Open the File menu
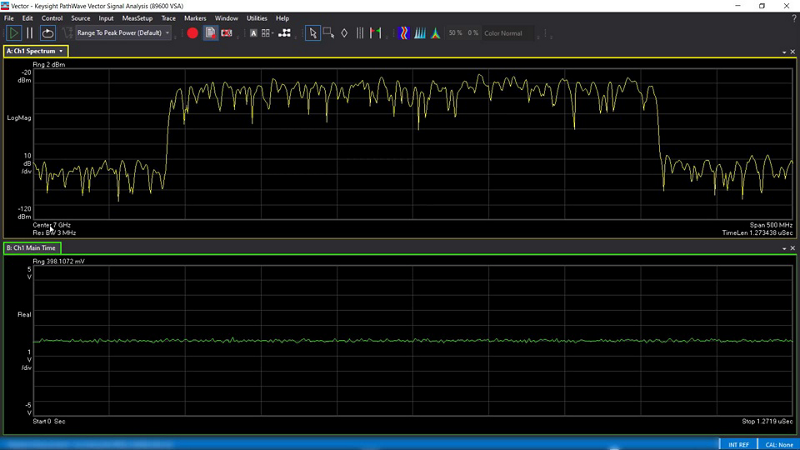 coord(9,18)
